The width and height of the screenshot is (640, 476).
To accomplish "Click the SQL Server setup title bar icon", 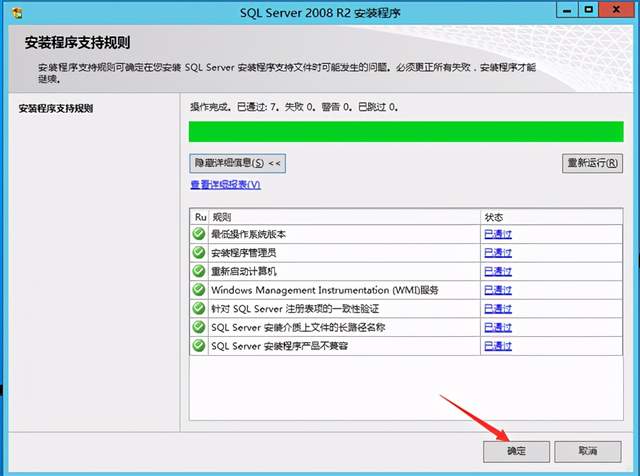I will coord(18,13).
